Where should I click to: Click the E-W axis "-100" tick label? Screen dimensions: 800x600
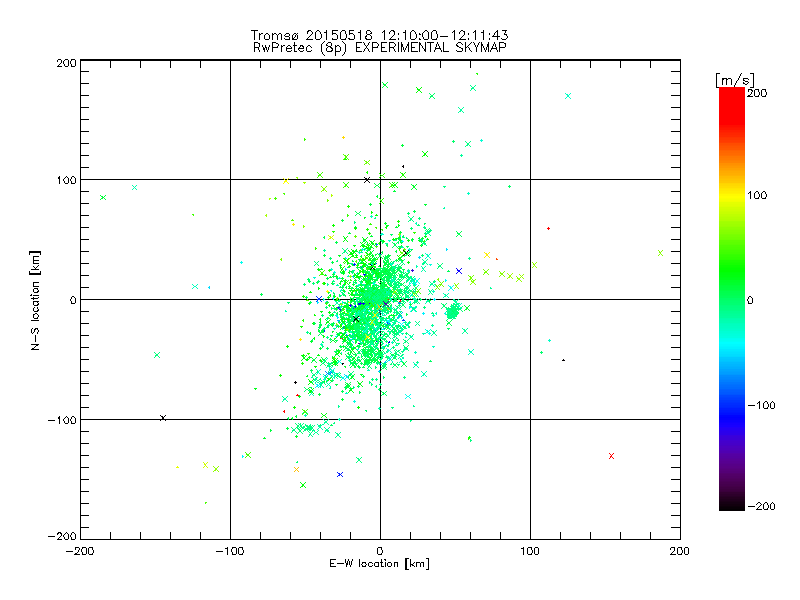230,551
